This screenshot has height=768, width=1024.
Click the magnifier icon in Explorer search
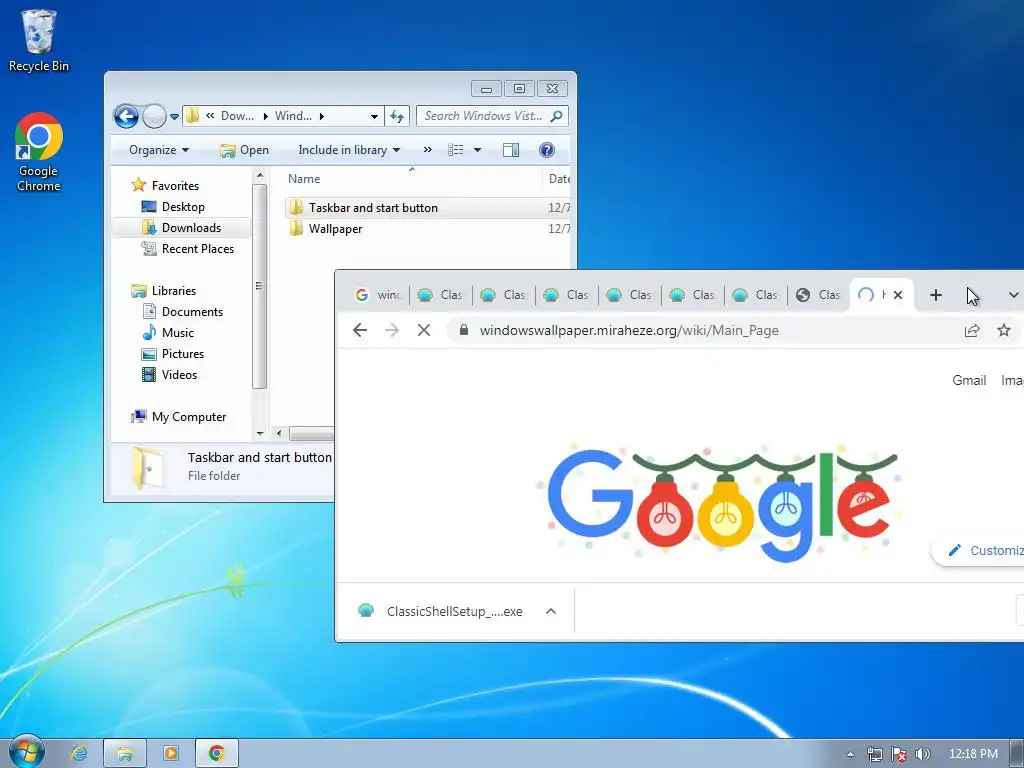(x=557, y=116)
